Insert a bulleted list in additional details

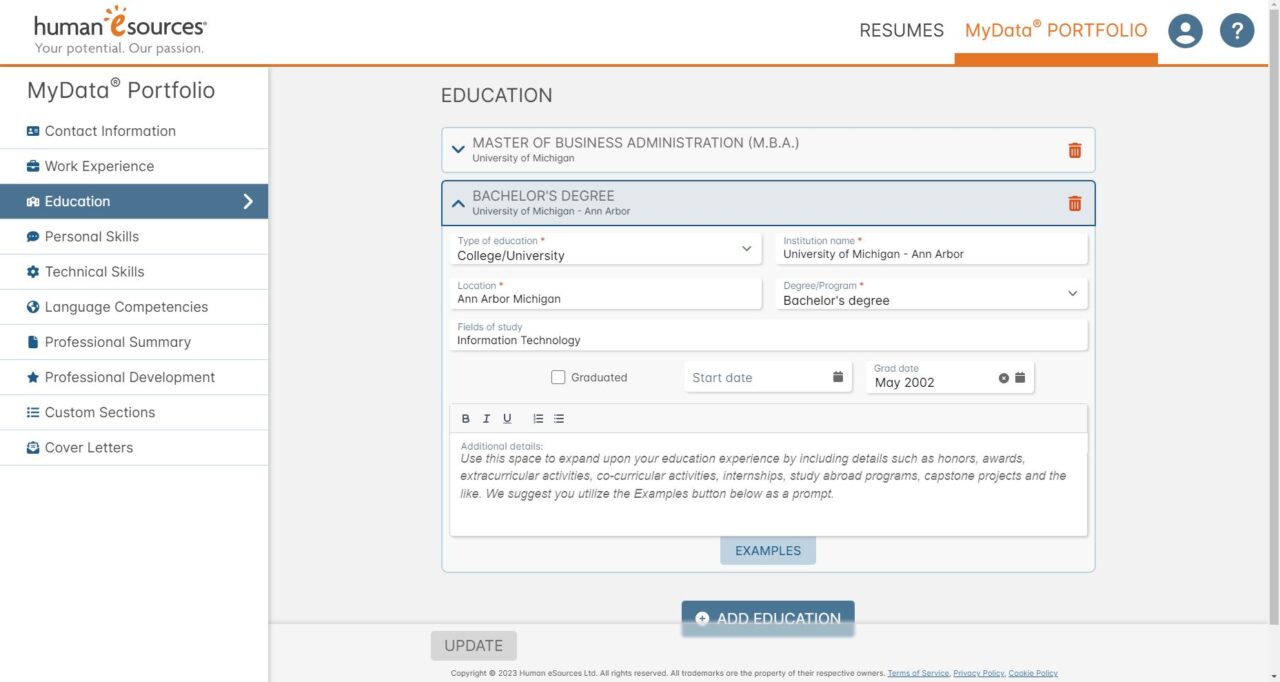tap(558, 418)
